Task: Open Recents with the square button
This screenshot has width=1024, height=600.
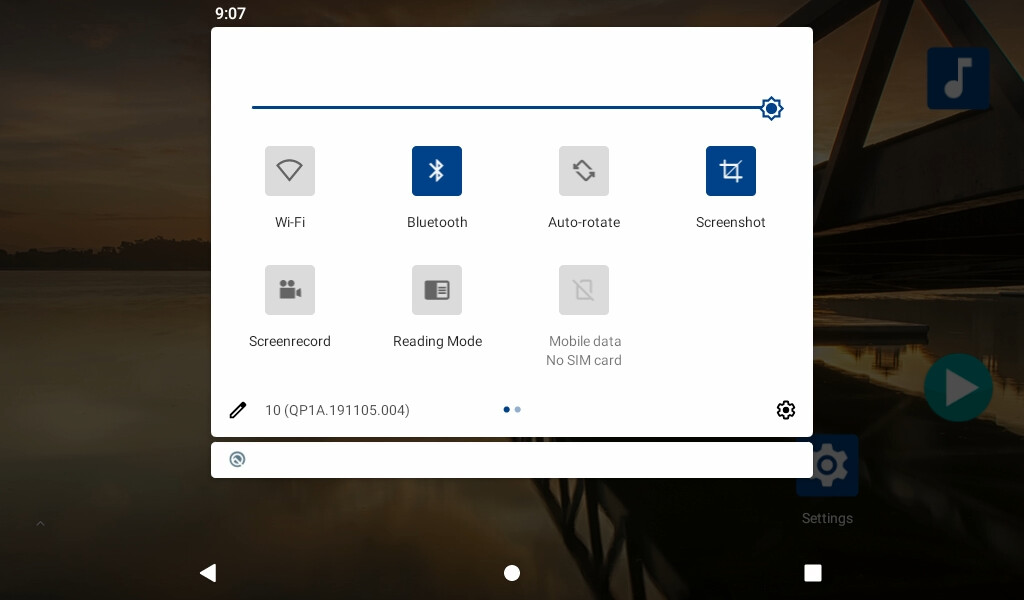Action: point(813,573)
